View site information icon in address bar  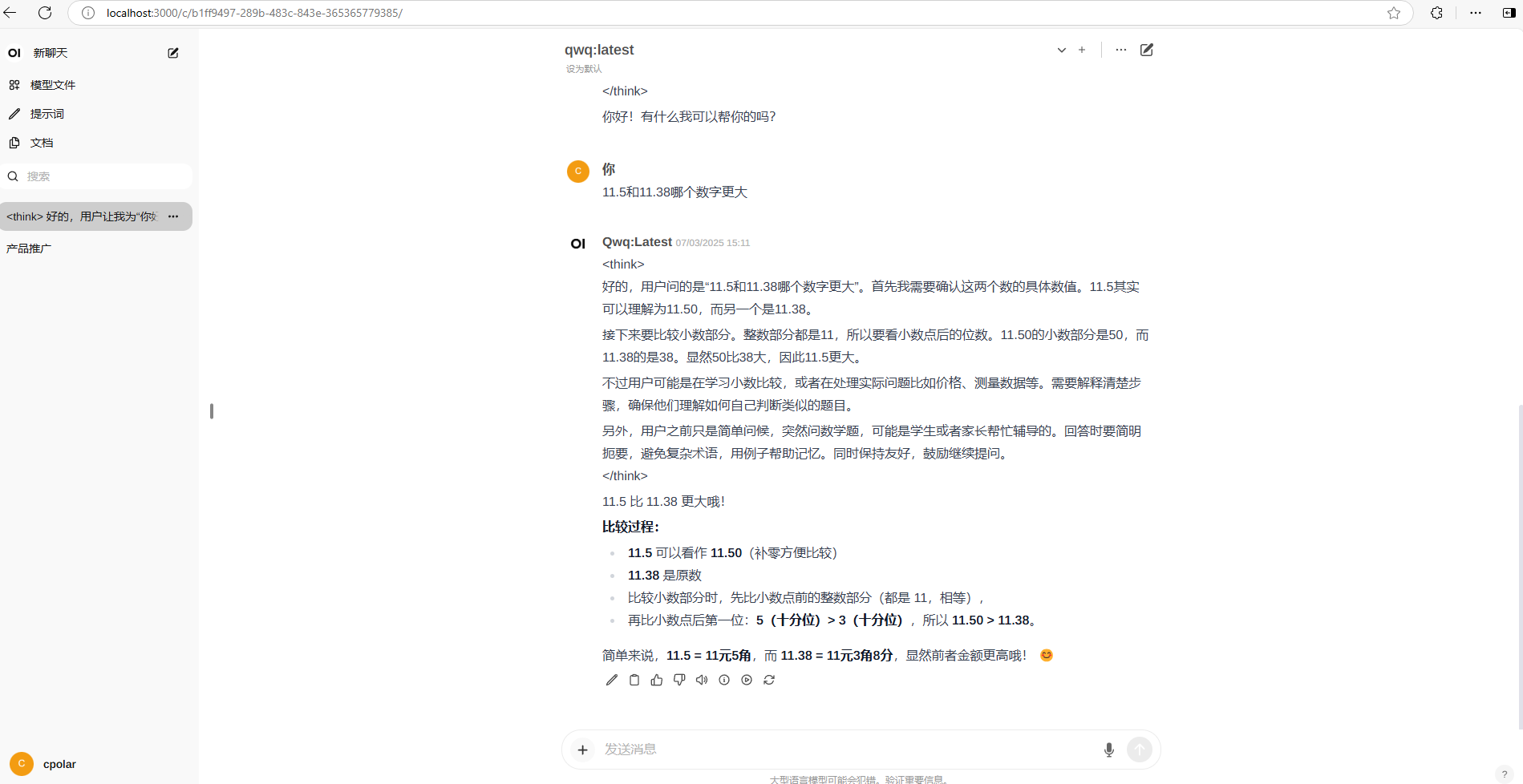click(x=88, y=13)
